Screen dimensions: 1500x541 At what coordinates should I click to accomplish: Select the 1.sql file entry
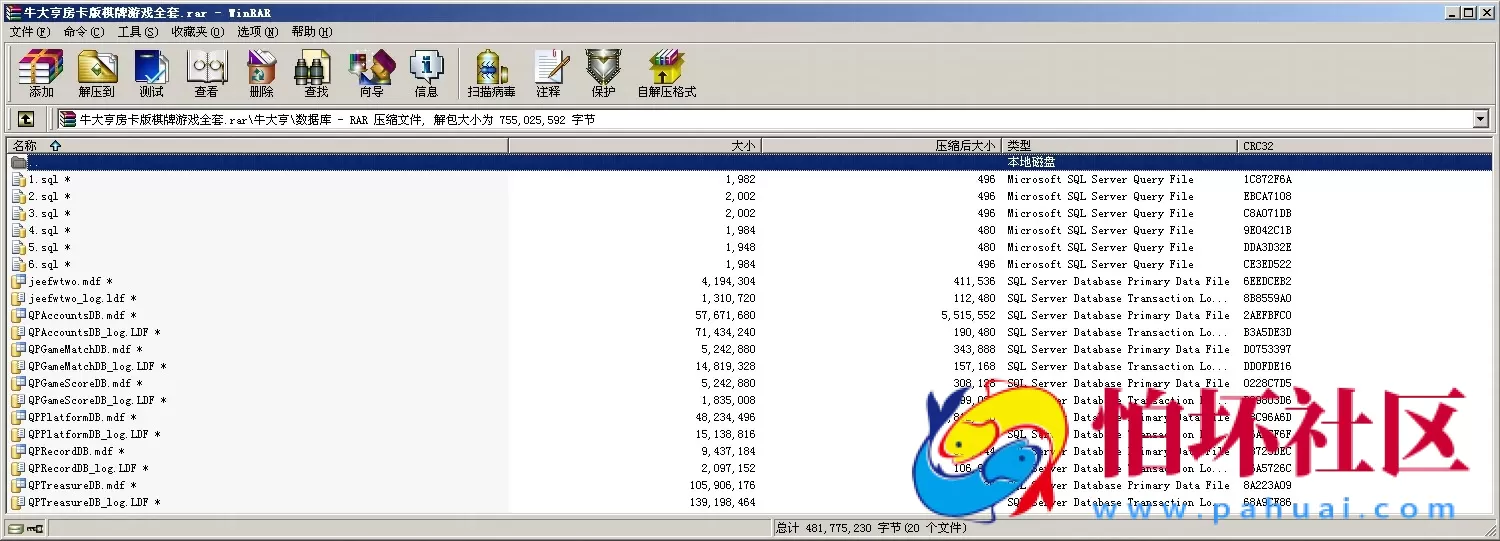tap(44, 180)
